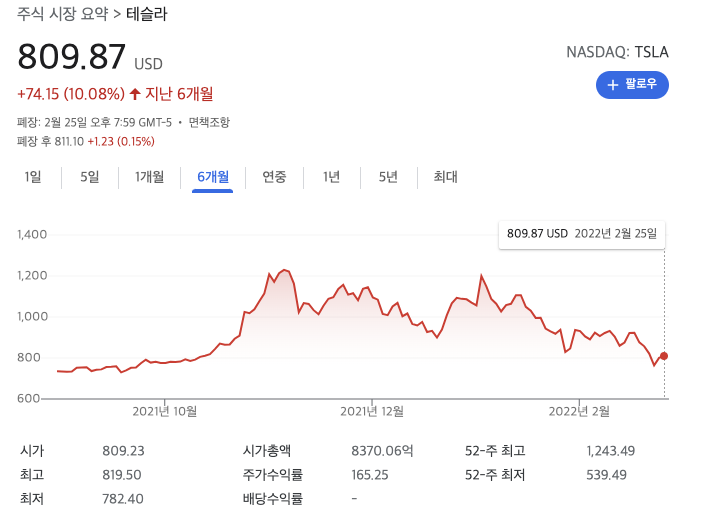
Task: Select the 5일 time range tab
Action: [90, 177]
